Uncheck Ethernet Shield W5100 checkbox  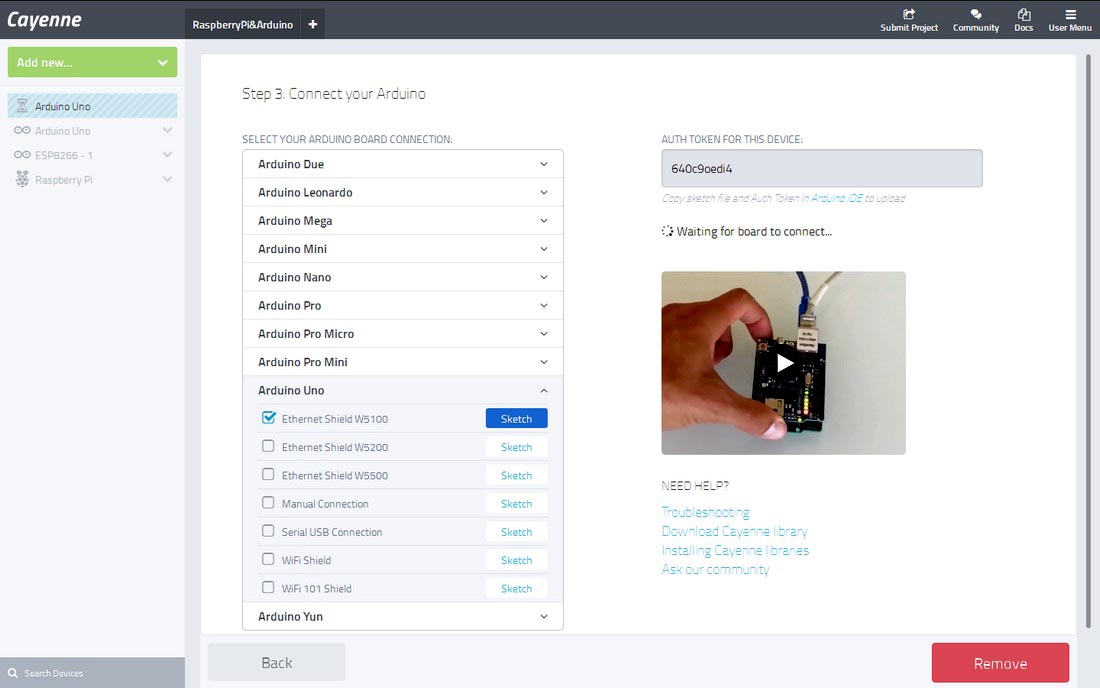pyautogui.click(x=268, y=418)
